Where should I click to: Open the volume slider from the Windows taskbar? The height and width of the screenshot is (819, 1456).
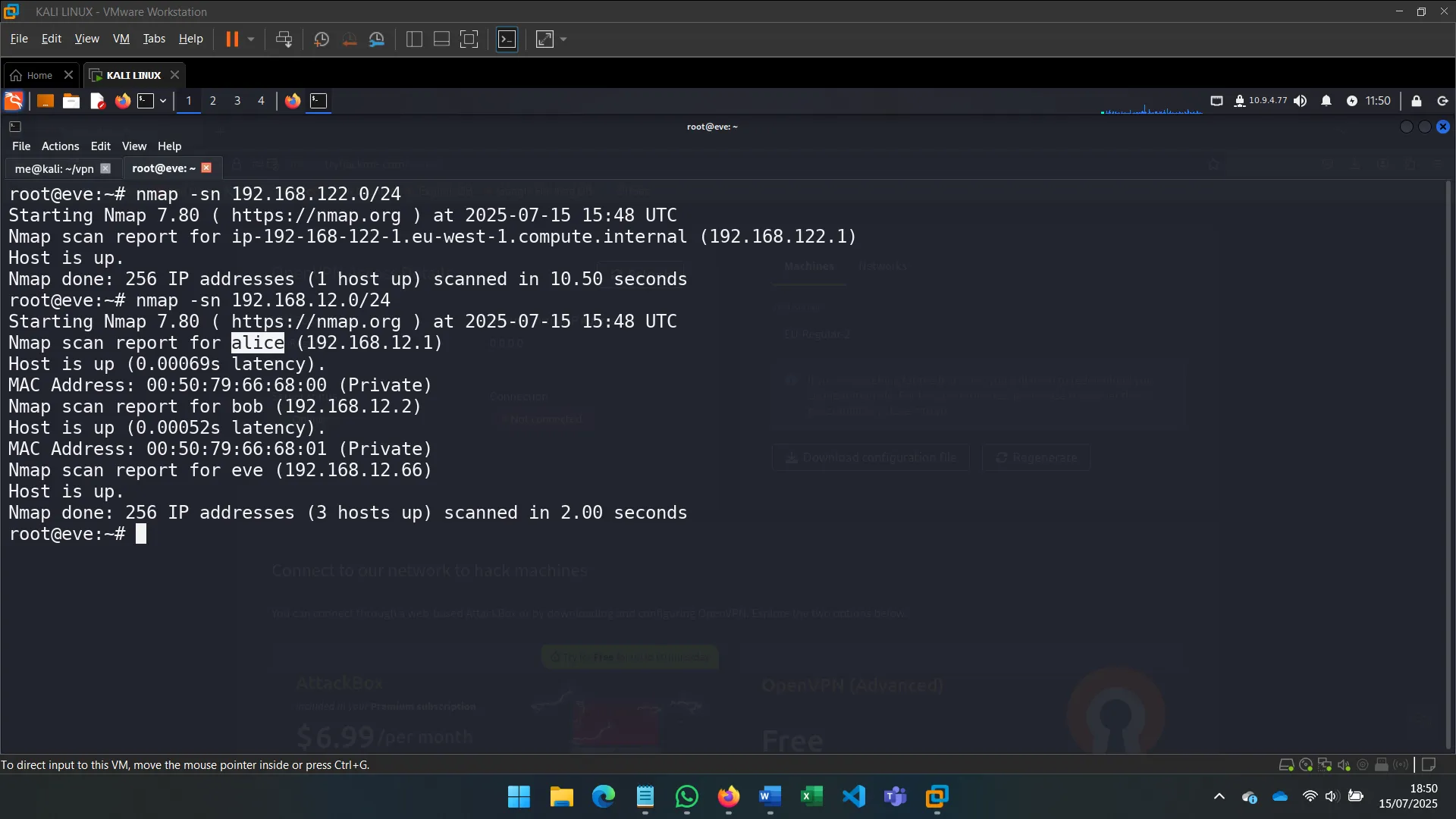click(x=1332, y=797)
